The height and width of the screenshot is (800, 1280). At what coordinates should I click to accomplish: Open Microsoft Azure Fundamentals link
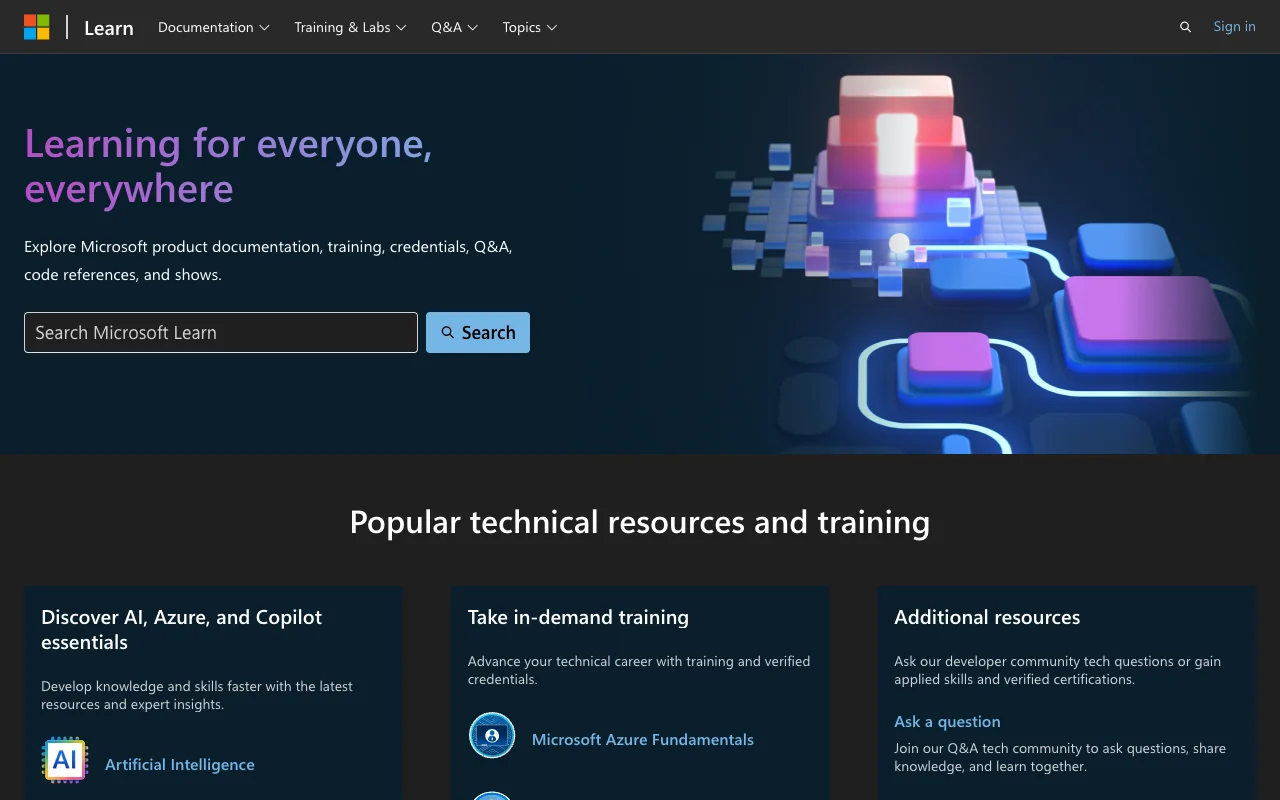coord(643,739)
